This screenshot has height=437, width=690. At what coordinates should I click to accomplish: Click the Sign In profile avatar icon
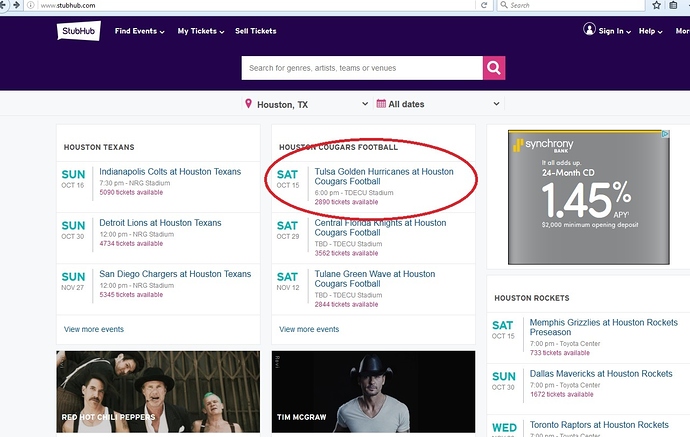(589, 29)
